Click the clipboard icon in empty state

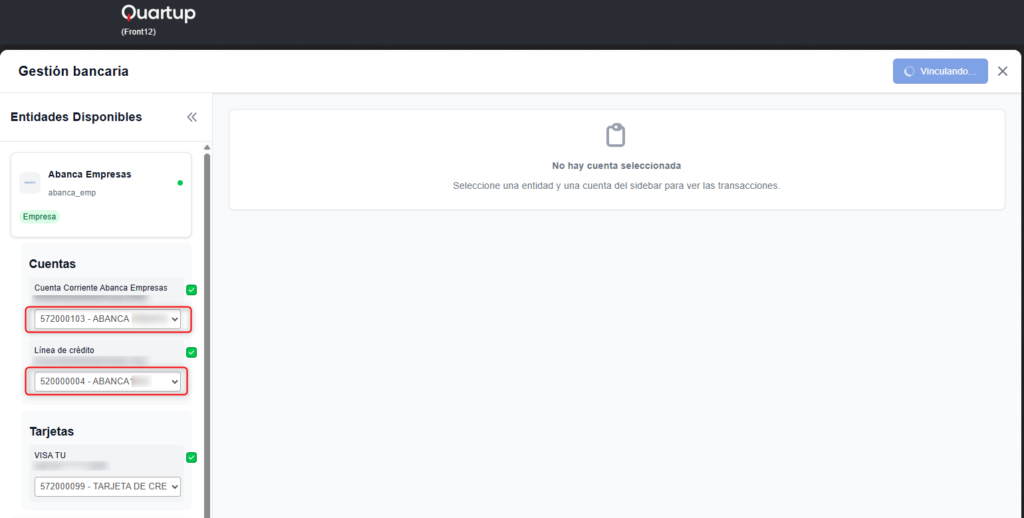(x=615, y=135)
